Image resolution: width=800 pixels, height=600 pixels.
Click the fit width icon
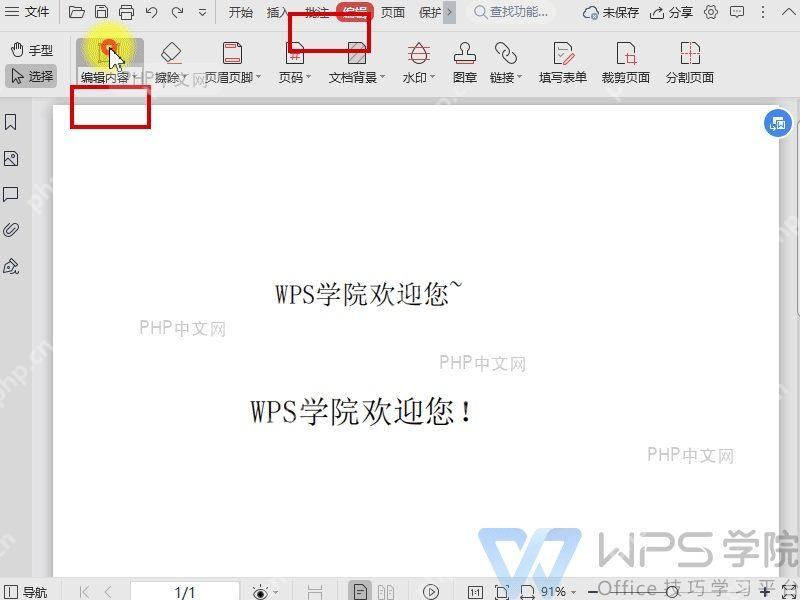527,592
